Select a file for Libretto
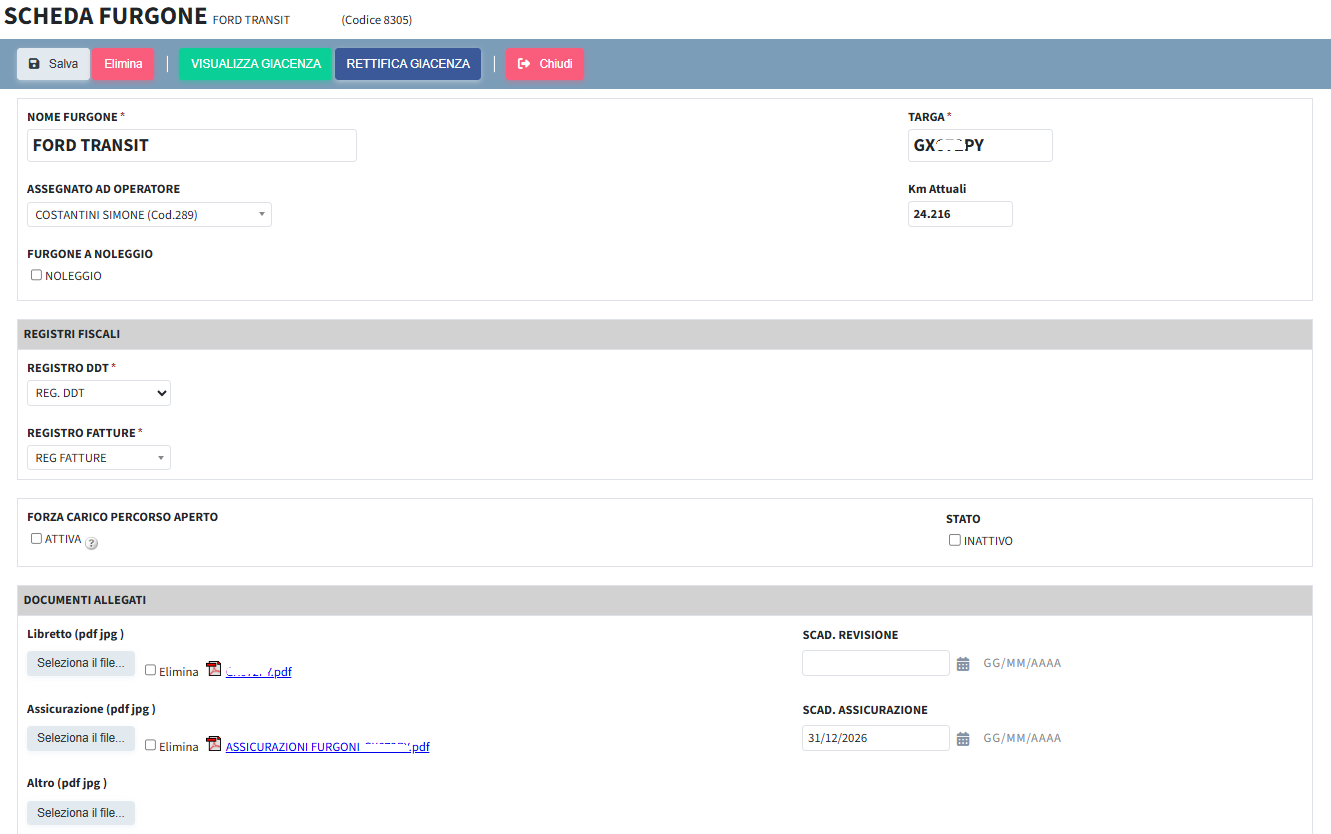Screen dimensions: 1331x834 tap(81, 663)
